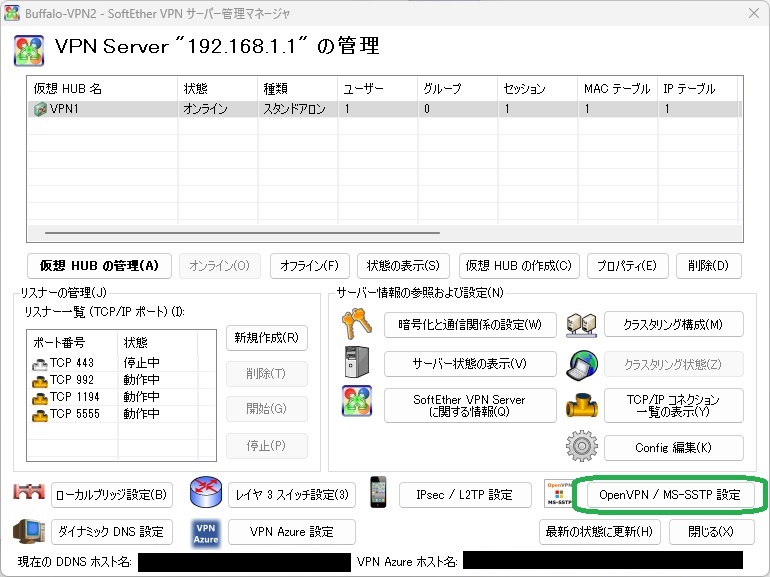Open プロパティ(E) for the hub
Screen dimensions: 770x577
click(628, 266)
